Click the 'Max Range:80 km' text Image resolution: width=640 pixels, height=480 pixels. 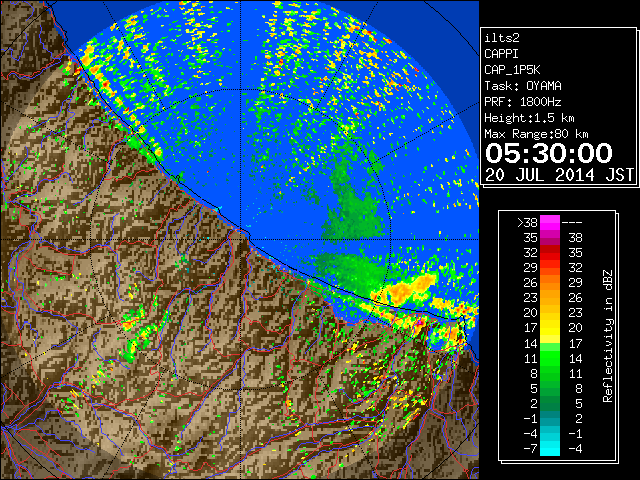pos(536,134)
